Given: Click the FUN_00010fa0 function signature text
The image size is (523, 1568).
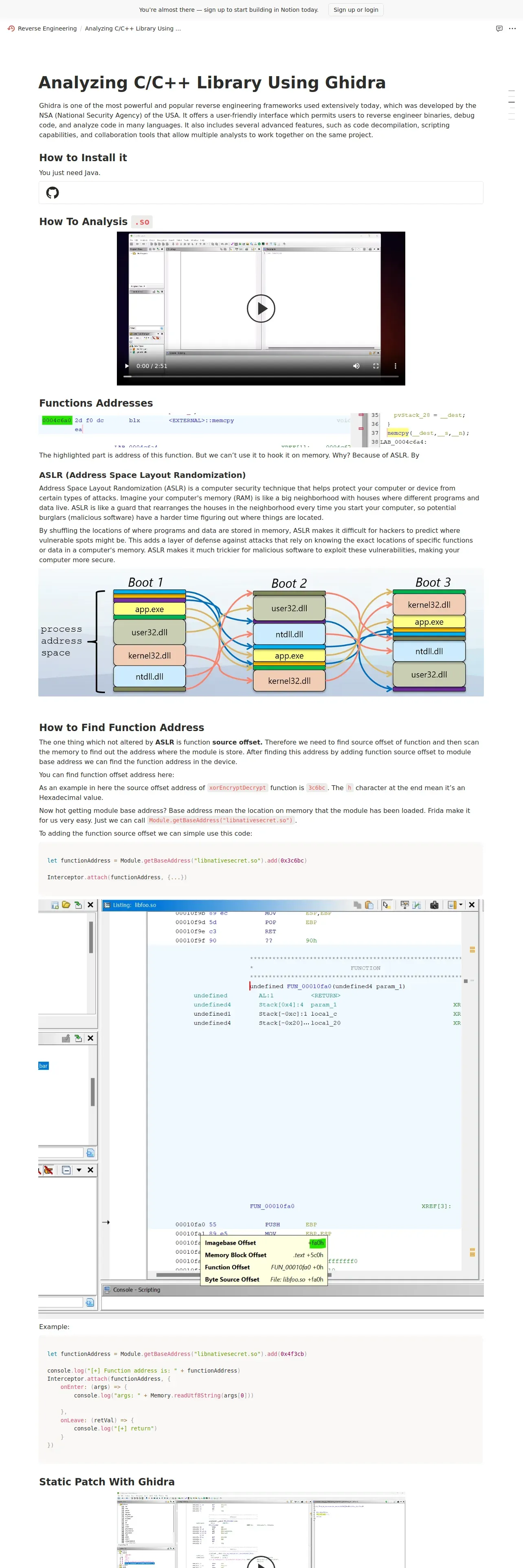Looking at the screenshot, I should click(x=327, y=986).
